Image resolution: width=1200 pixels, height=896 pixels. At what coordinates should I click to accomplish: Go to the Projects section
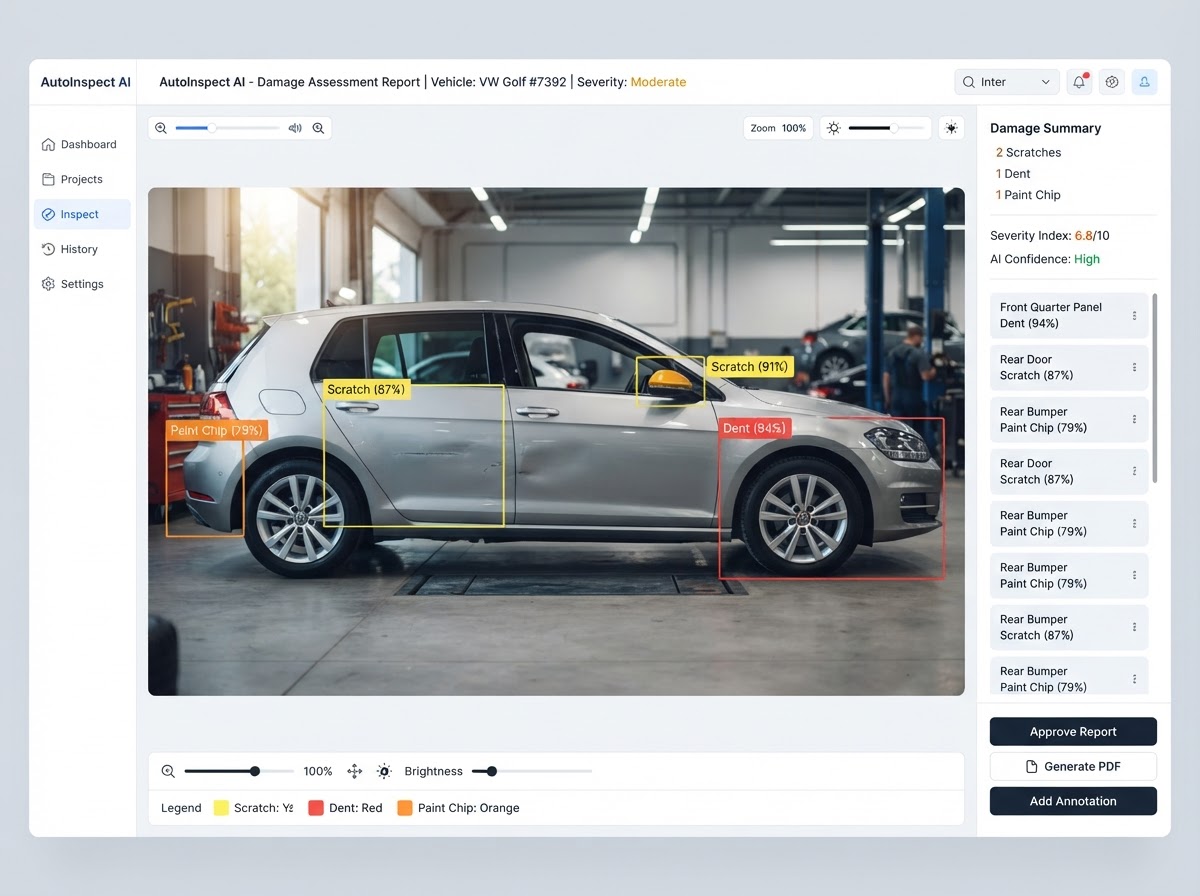click(x=82, y=179)
